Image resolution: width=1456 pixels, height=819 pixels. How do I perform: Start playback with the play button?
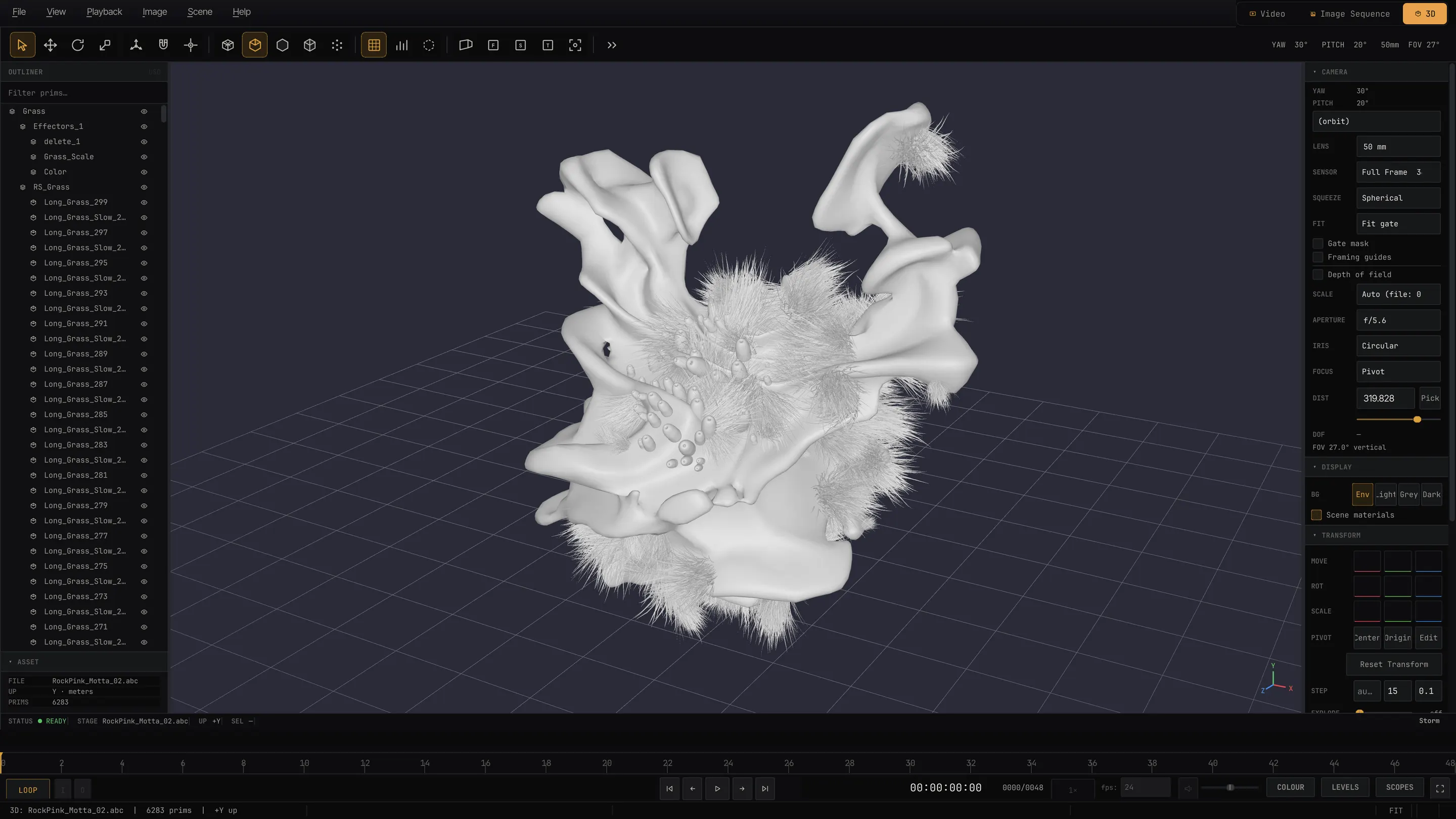717,789
